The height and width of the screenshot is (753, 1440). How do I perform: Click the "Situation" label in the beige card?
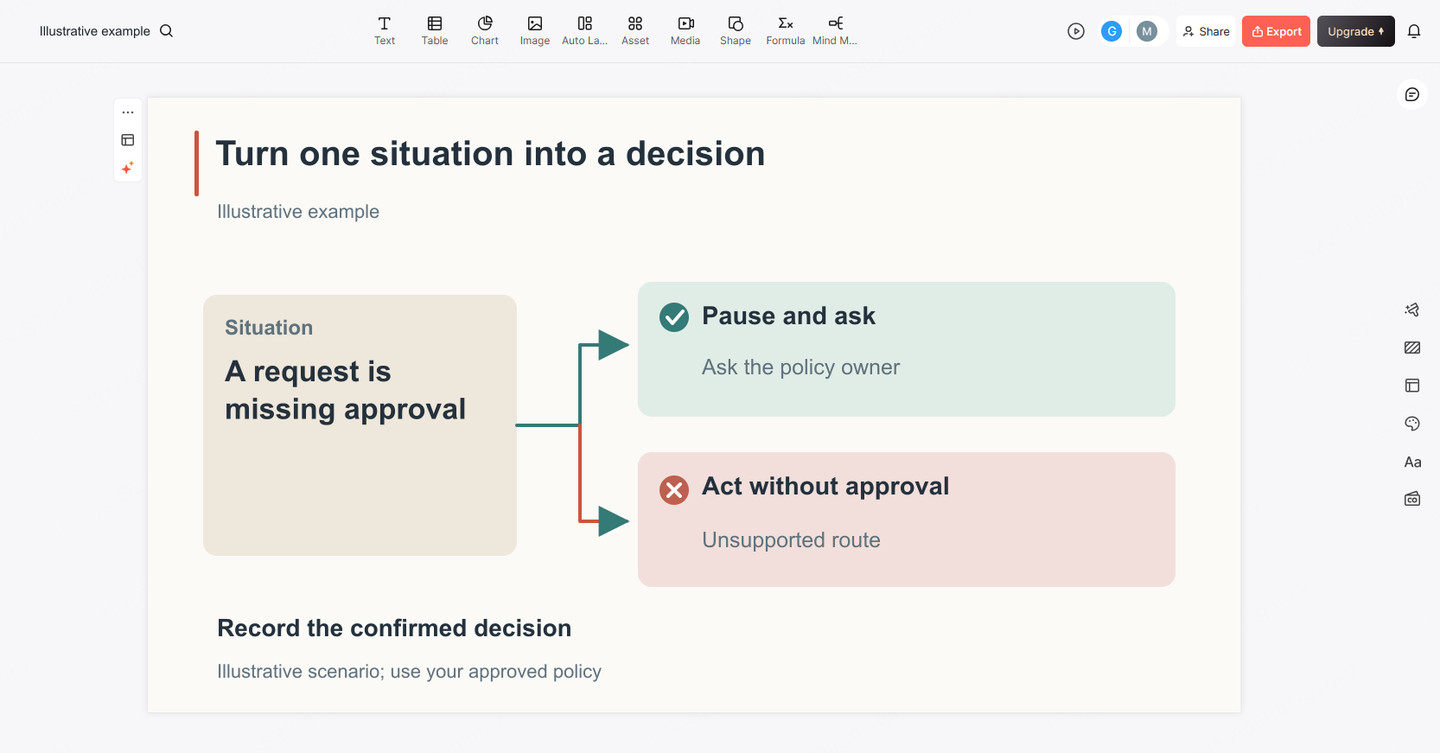pyautogui.click(x=269, y=327)
